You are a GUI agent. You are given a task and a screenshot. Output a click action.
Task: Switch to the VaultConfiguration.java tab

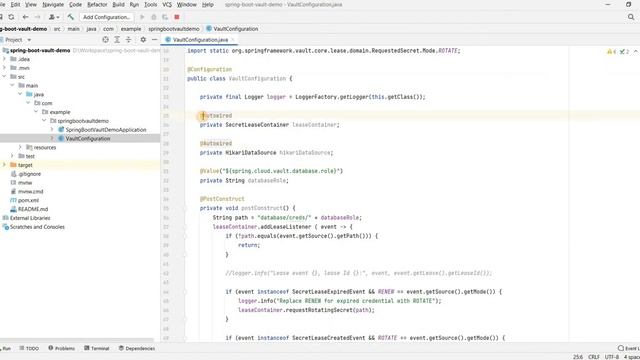tap(200, 40)
